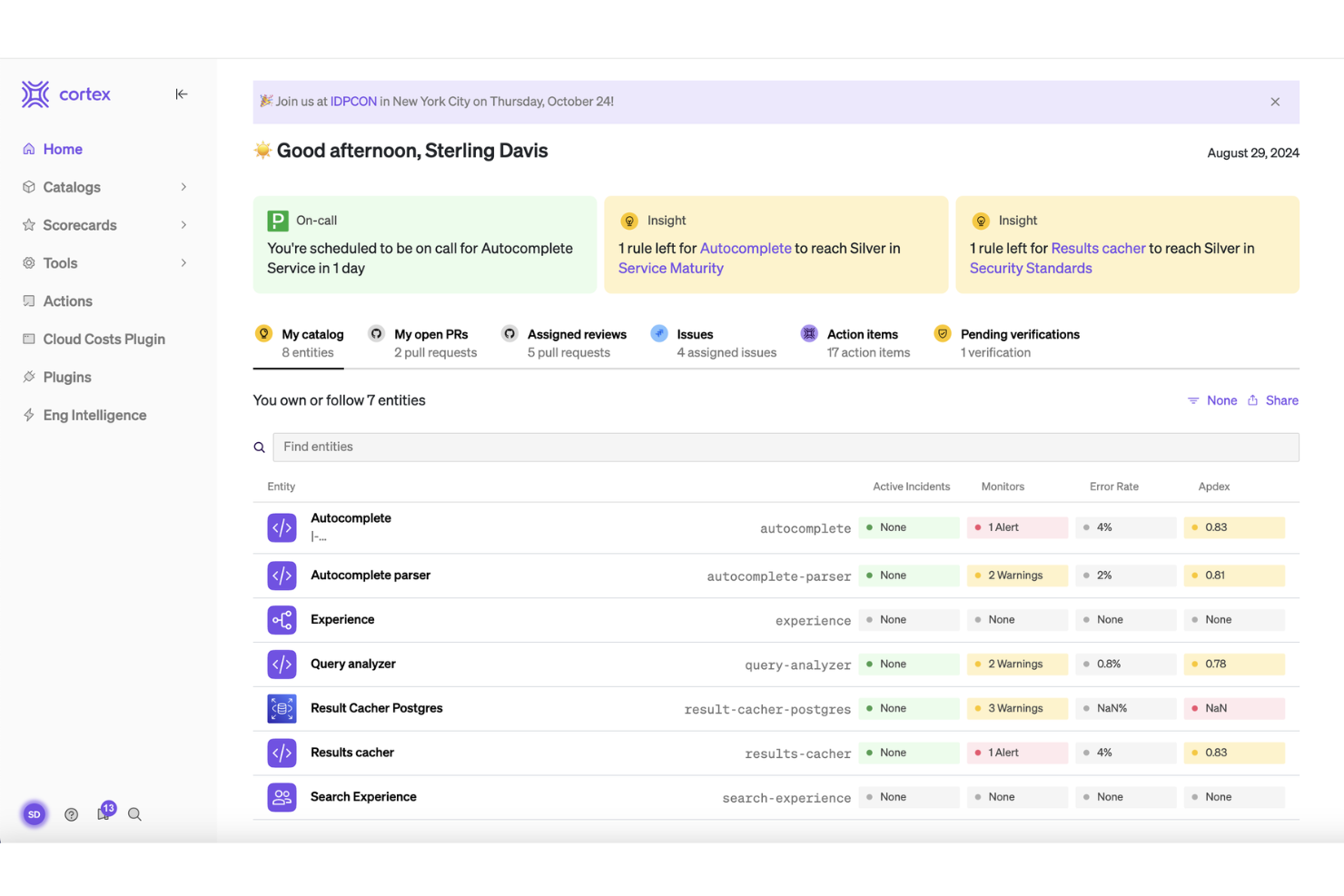Image resolution: width=1344 pixels, height=896 pixels.
Task: Click the Result Cacher Postgres database icon
Action: click(282, 708)
